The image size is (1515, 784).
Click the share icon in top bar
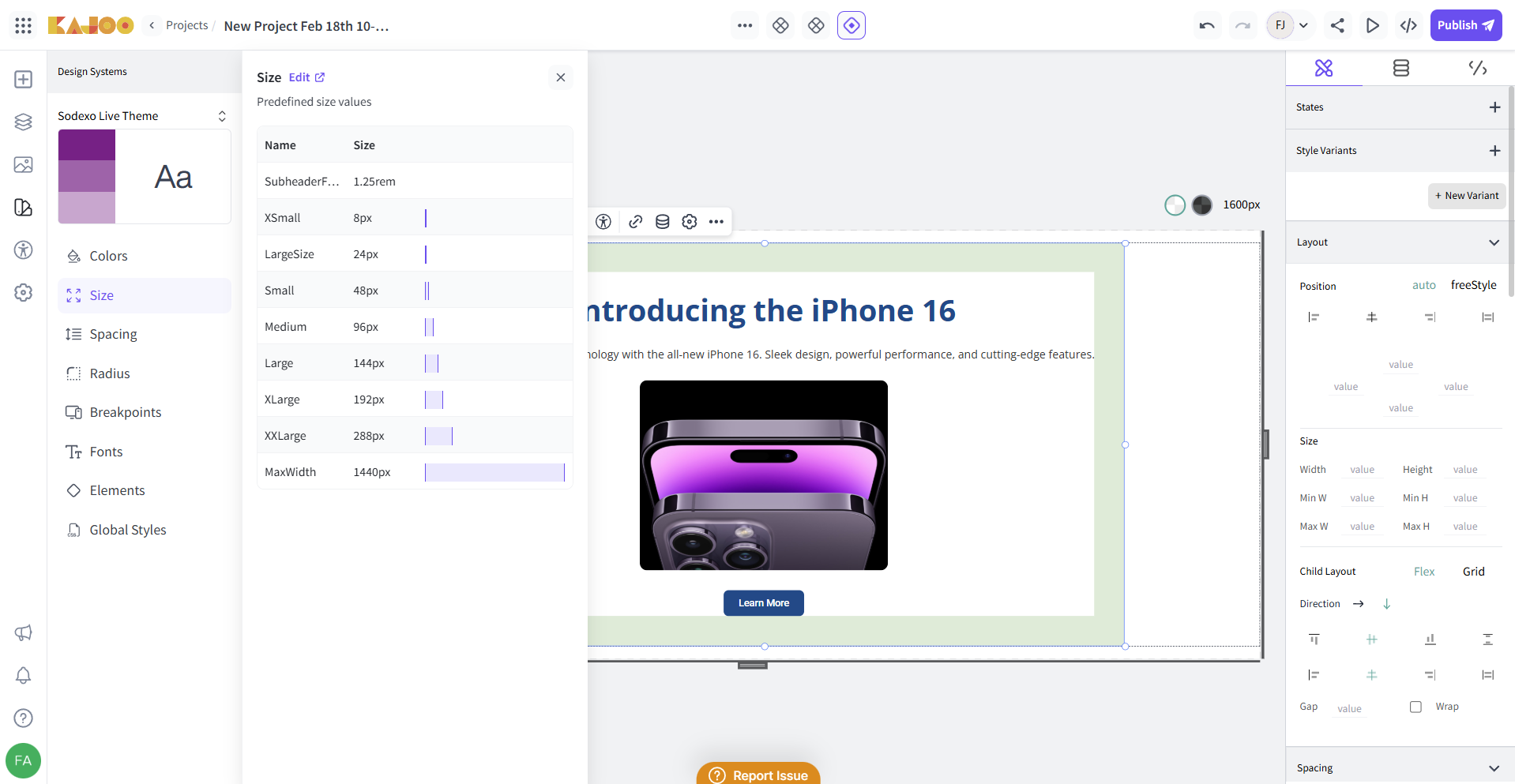tap(1337, 25)
